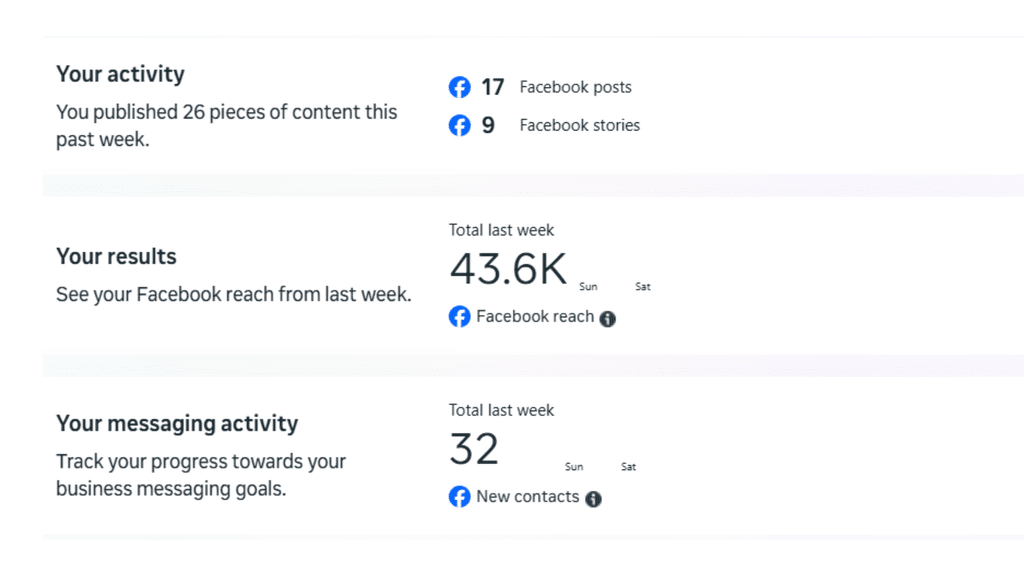The image size is (1024, 576).
Task: Click the Facebook icon next to New contacts
Action: (459, 497)
